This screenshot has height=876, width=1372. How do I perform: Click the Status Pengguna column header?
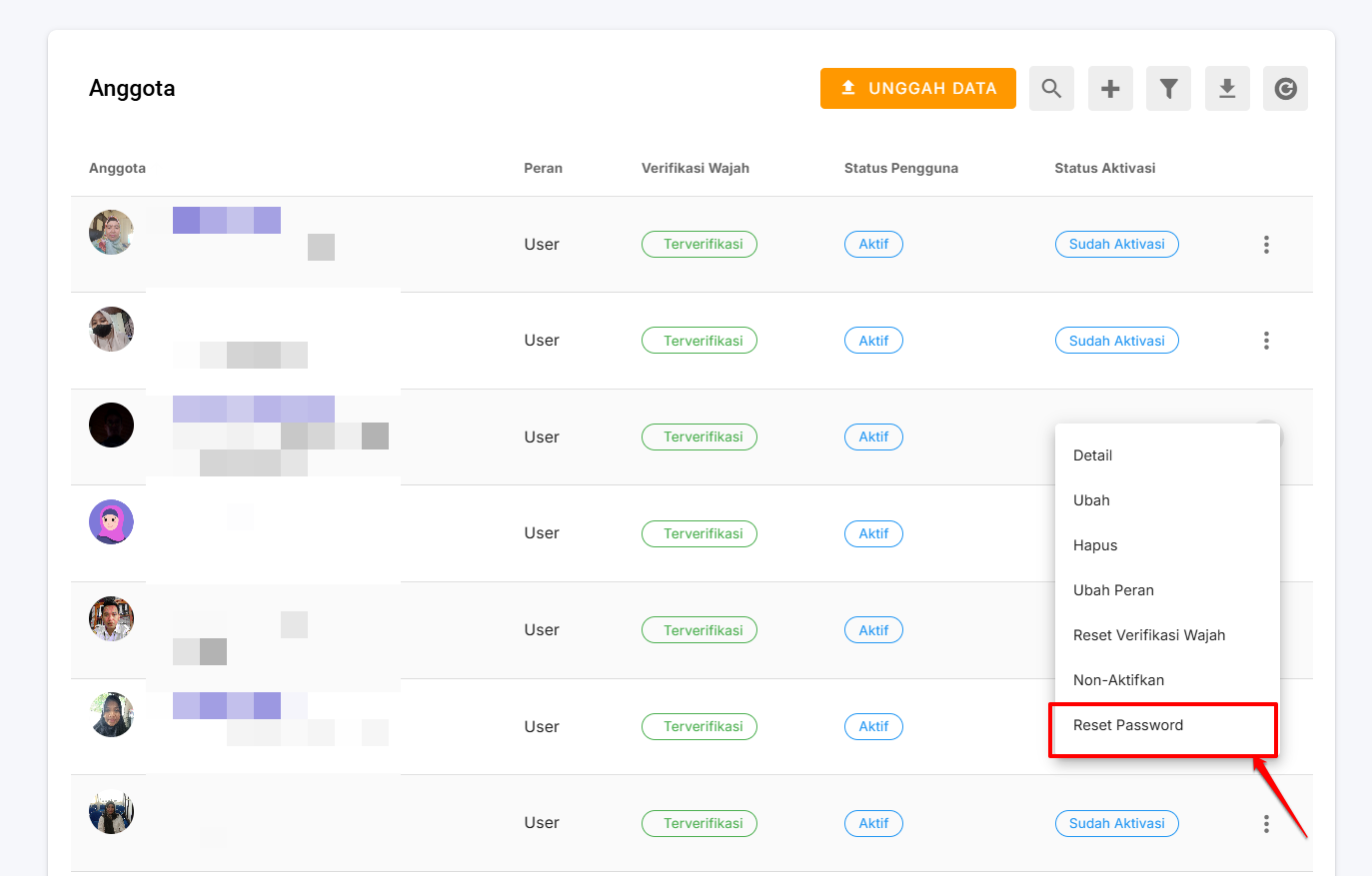coord(900,168)
